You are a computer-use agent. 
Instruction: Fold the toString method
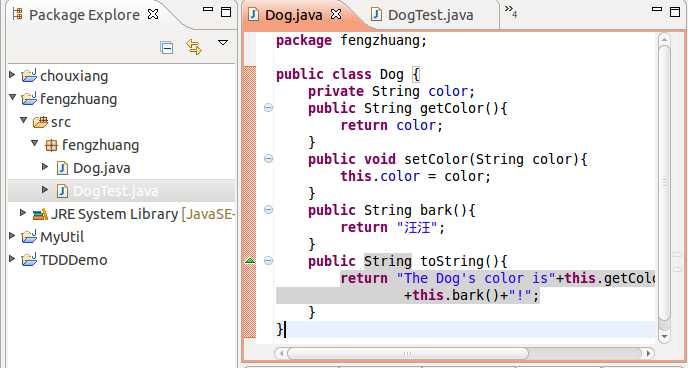269,261
